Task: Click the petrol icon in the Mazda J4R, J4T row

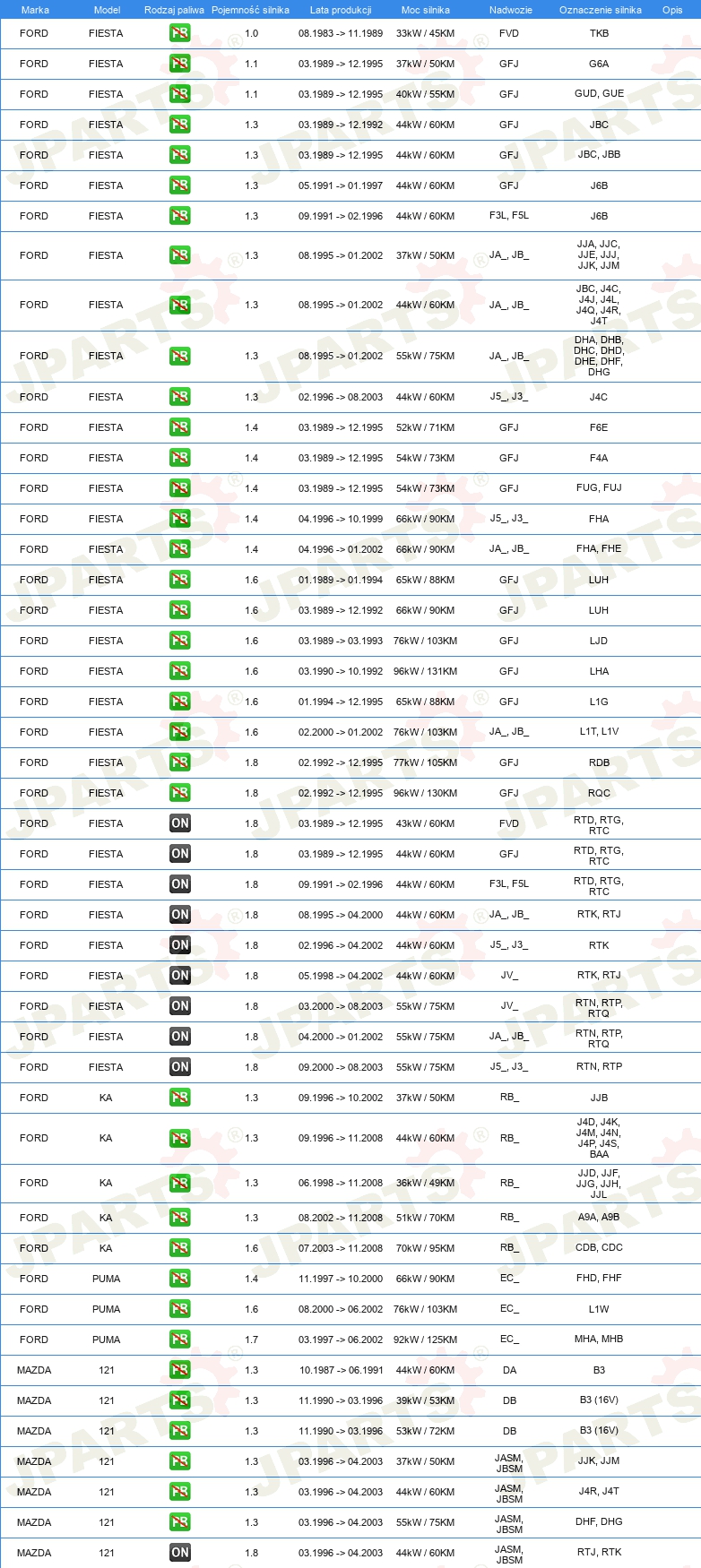Action: tap(180, 1492)
